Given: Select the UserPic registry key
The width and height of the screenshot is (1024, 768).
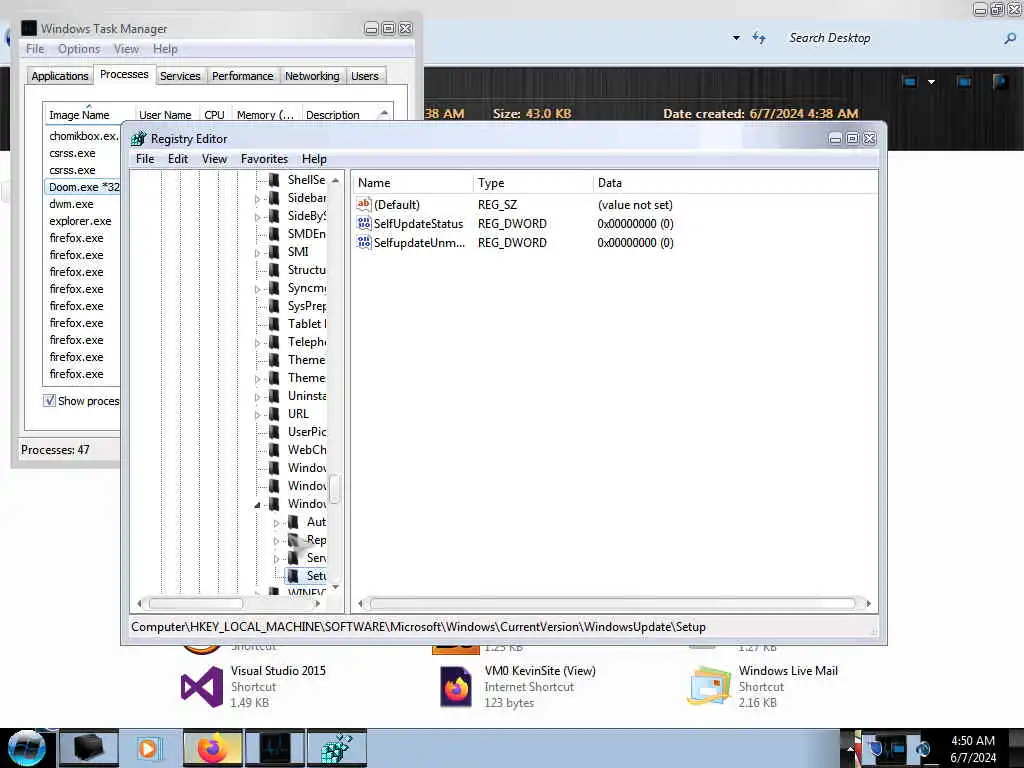Looking at the screenshot, I should coord(306,432).
